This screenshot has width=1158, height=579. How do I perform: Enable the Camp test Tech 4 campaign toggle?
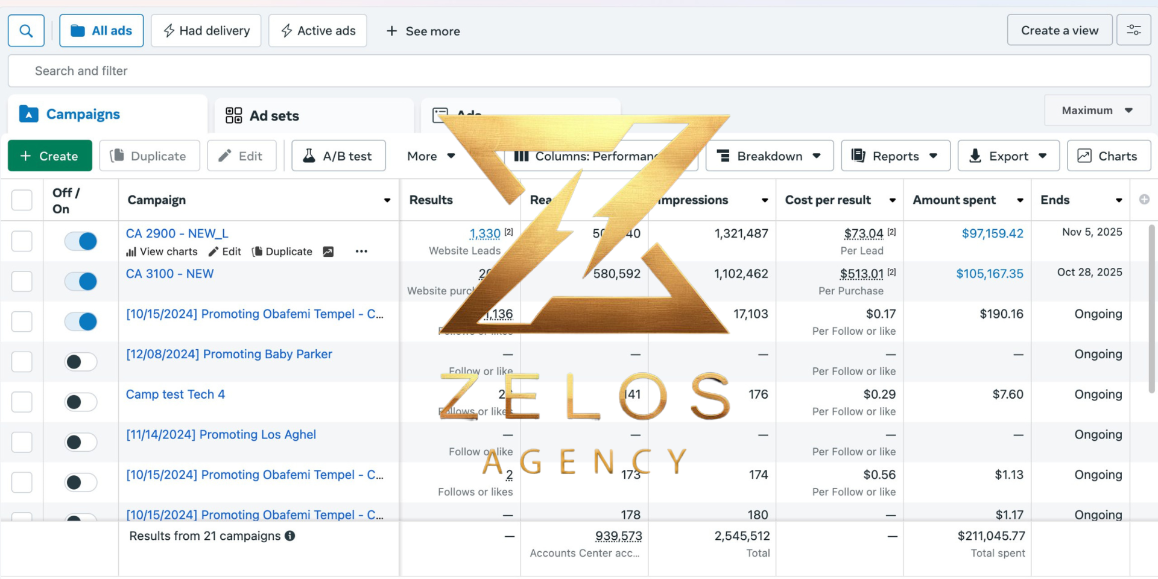tap(80, 402)
